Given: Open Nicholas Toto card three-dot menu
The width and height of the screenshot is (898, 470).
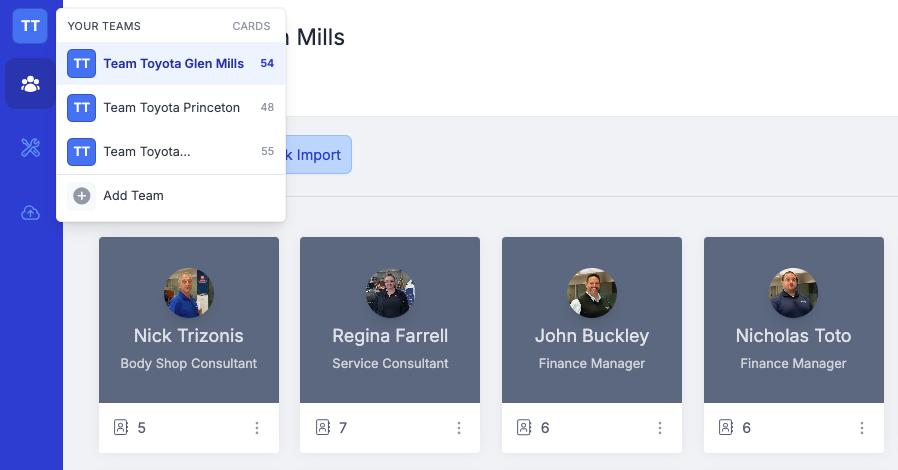Looking at the screenshot, I should pos(861,428).
